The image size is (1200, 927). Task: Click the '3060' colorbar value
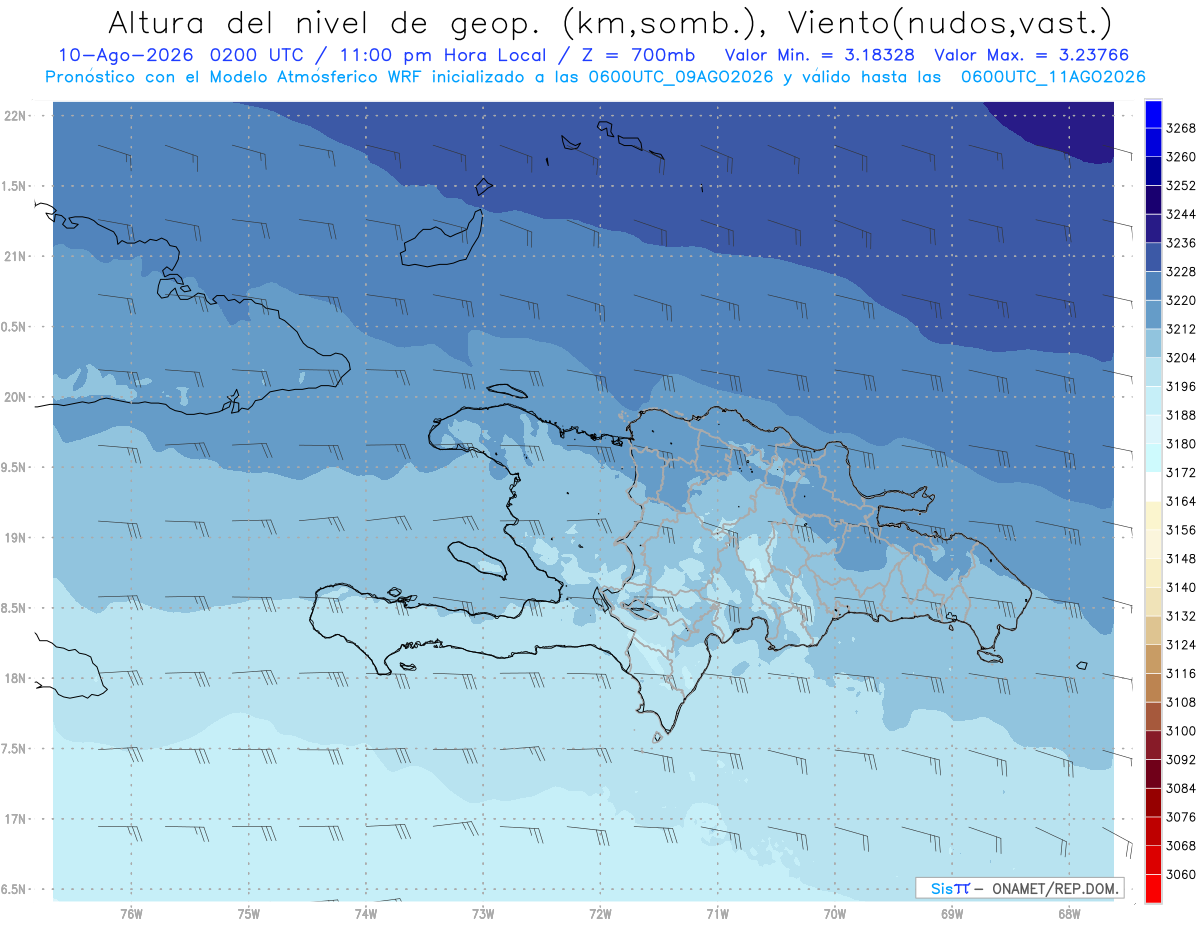1182,874
